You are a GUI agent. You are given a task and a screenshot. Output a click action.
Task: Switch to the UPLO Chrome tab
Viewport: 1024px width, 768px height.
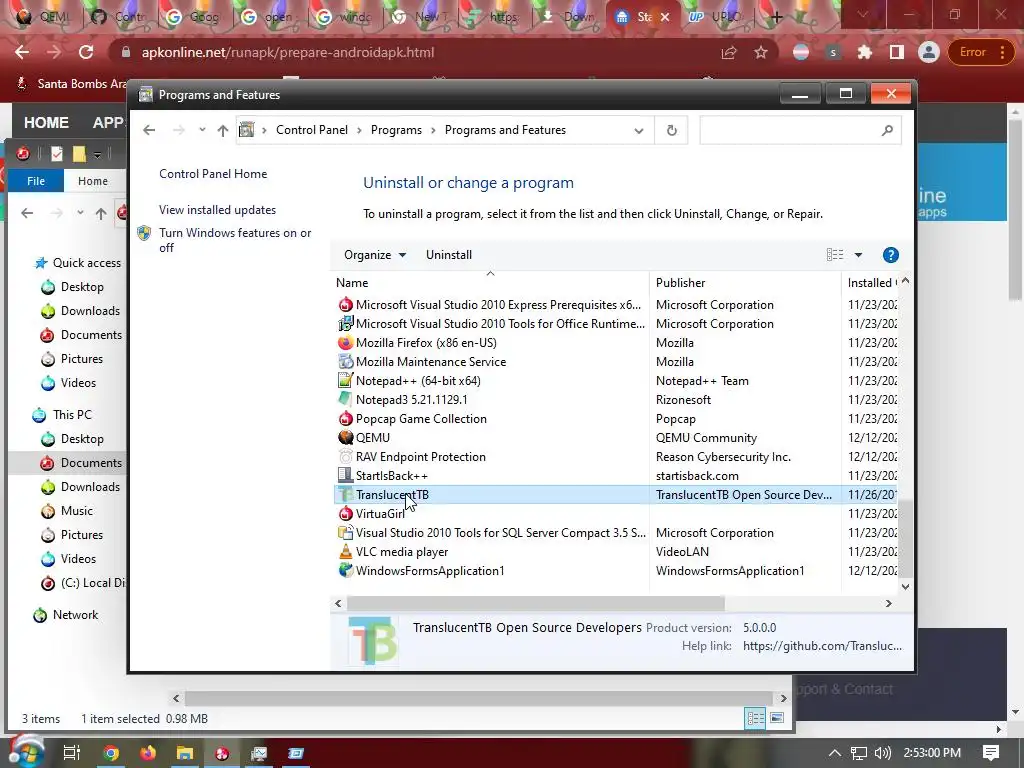point(715,17)
